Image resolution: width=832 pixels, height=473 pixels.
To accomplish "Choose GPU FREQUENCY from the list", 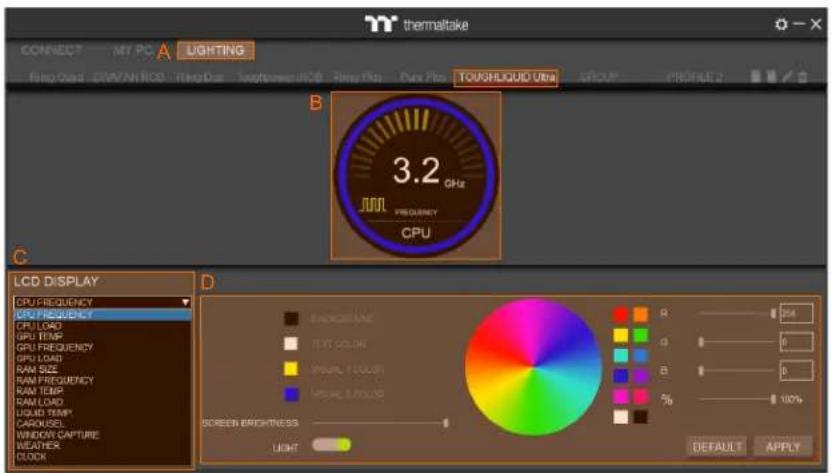I will pos(55,347).
